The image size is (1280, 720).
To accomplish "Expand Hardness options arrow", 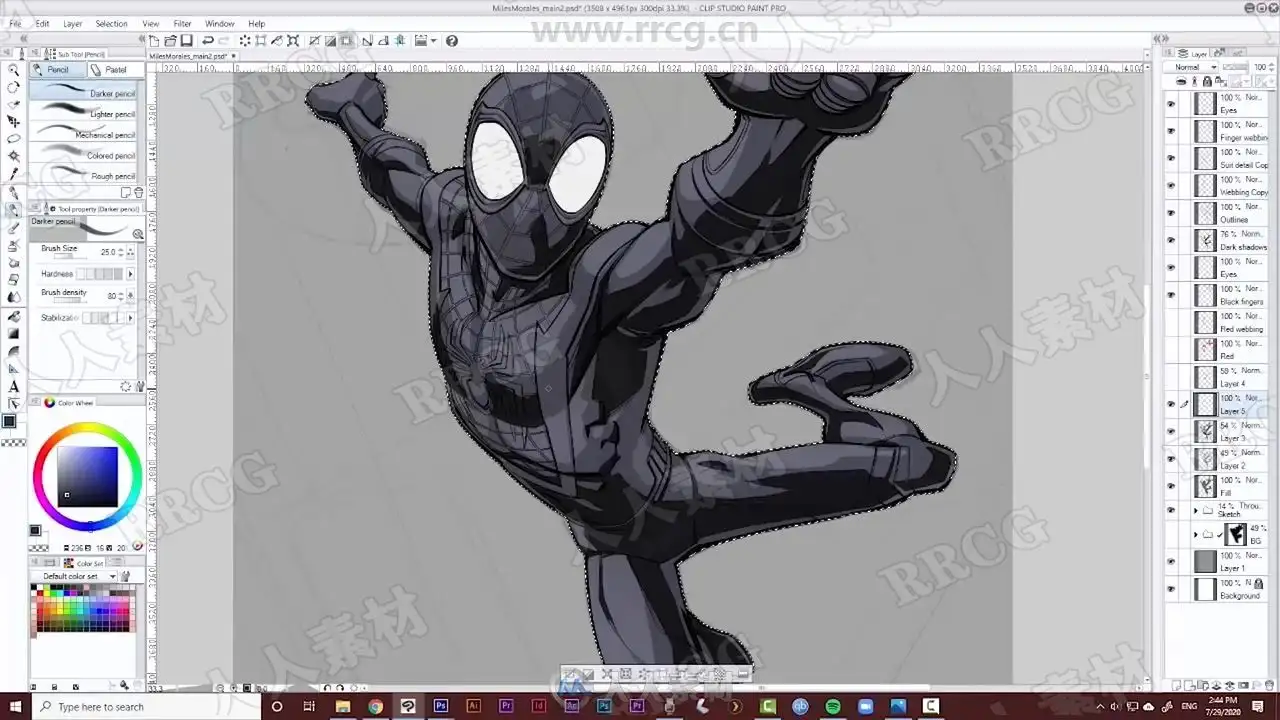I will point(130,273).
